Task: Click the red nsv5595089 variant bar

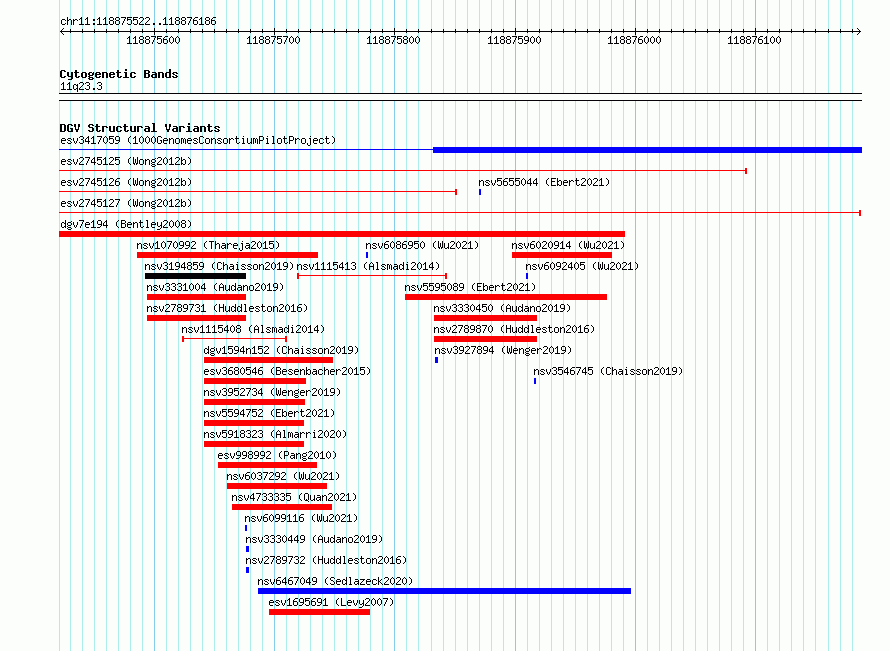Action: (506, 297)
